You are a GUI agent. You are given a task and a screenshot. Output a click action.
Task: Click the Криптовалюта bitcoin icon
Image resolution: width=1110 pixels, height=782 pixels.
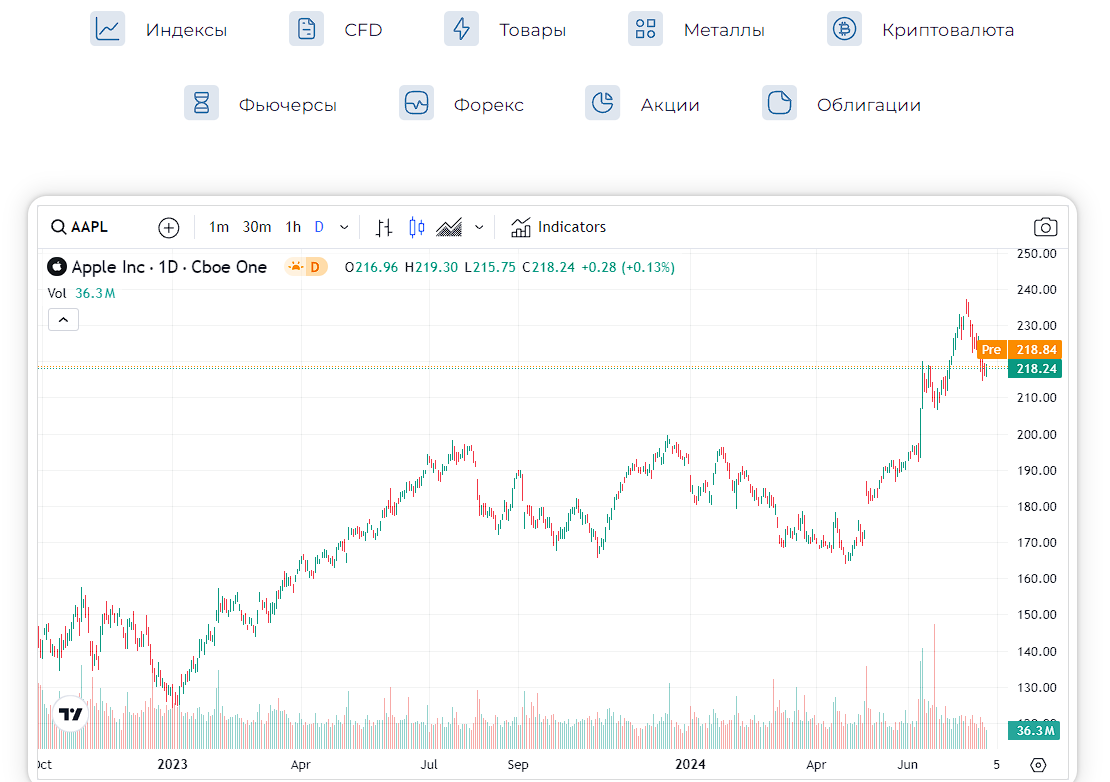tap(845, 29)
